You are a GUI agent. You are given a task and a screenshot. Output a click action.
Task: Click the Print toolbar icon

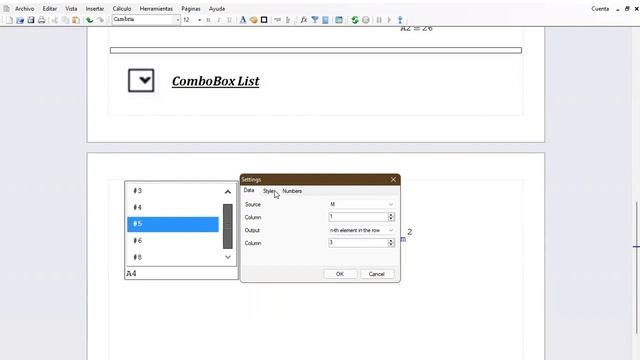click(42, 20)
